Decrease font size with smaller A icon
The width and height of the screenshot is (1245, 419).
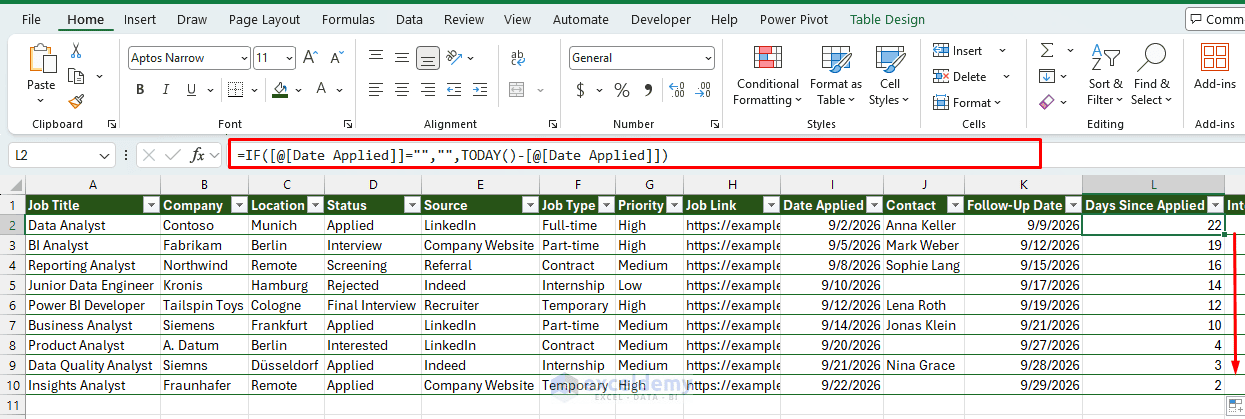335,58
